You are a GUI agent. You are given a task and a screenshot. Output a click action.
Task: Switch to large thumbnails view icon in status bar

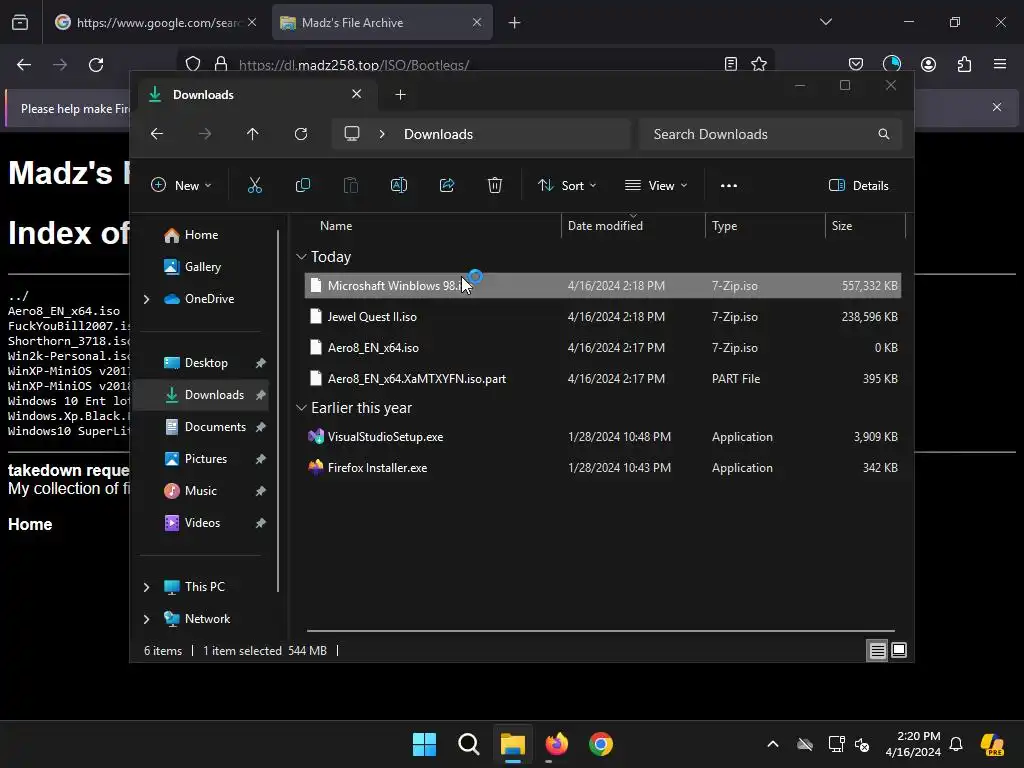pos(899,650)
